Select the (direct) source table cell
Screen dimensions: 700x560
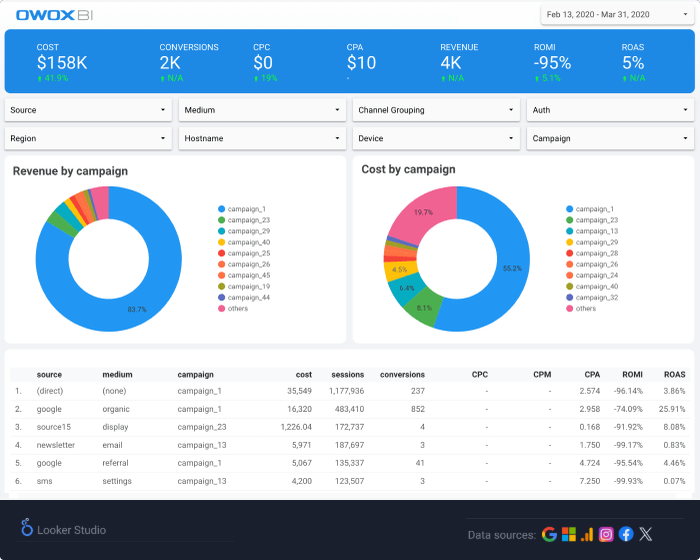tap(50, 391)
